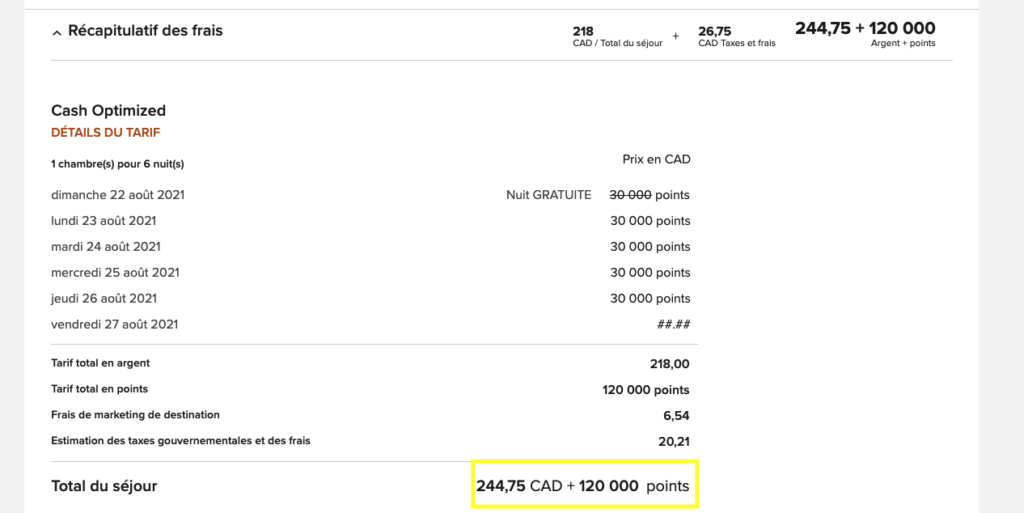Click the struck-through 30 000 points value
Image resolution: width=1024 pixels, height=513 pixels.
[649, 195]
